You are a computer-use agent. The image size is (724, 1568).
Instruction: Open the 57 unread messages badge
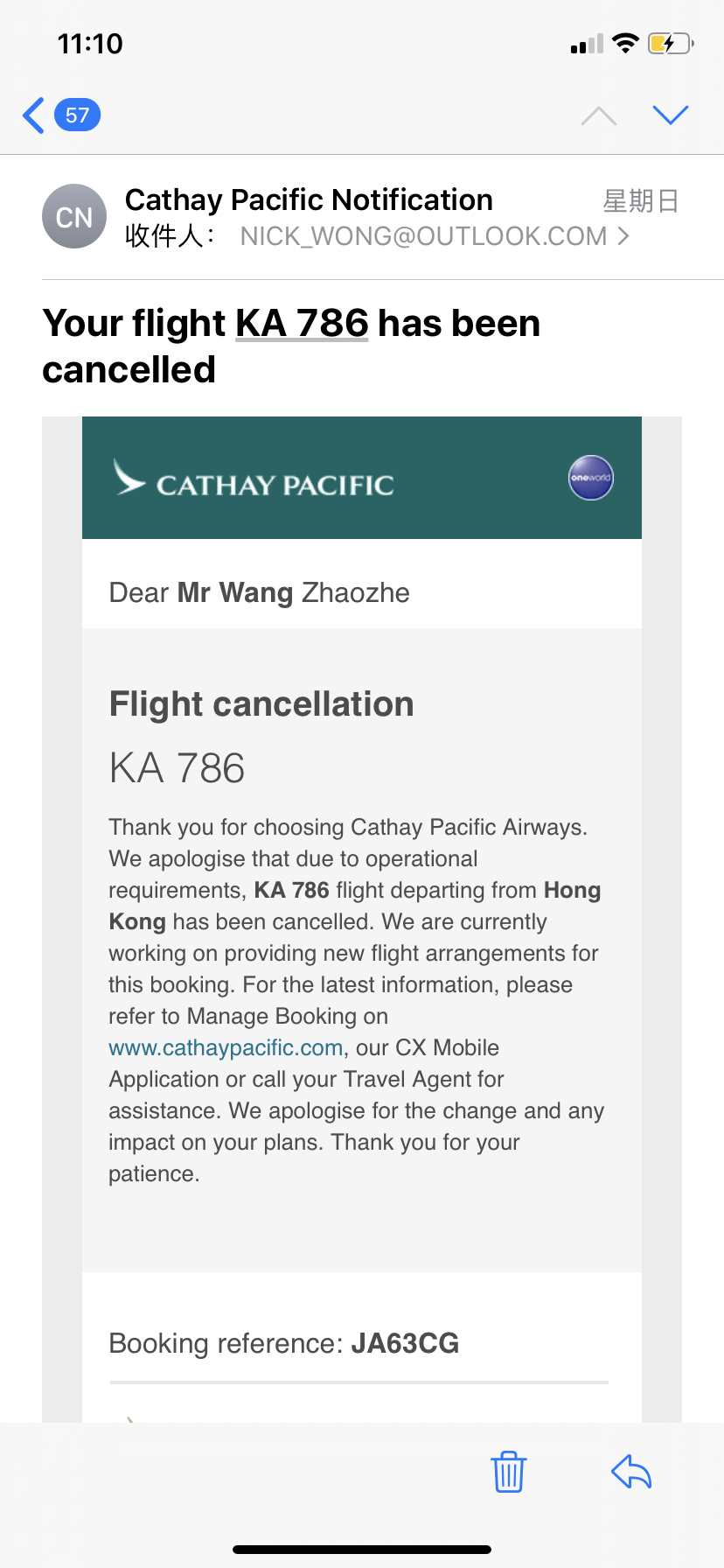coord(78,115)
